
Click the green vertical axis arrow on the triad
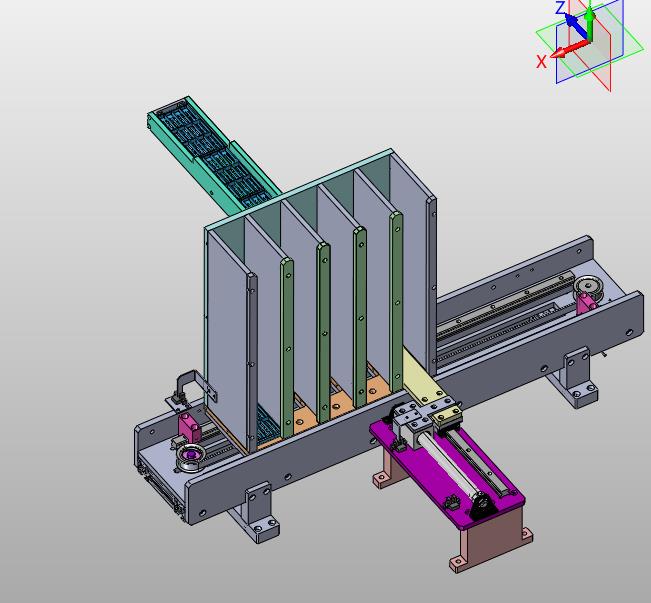(590, 23)
